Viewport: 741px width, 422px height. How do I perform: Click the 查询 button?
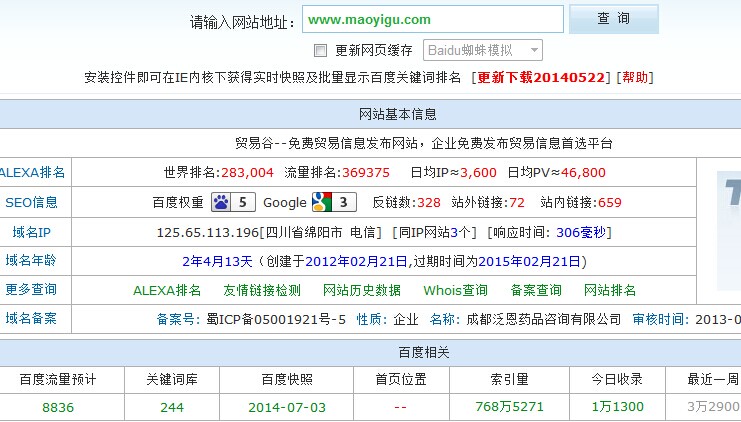click(613, 19)
